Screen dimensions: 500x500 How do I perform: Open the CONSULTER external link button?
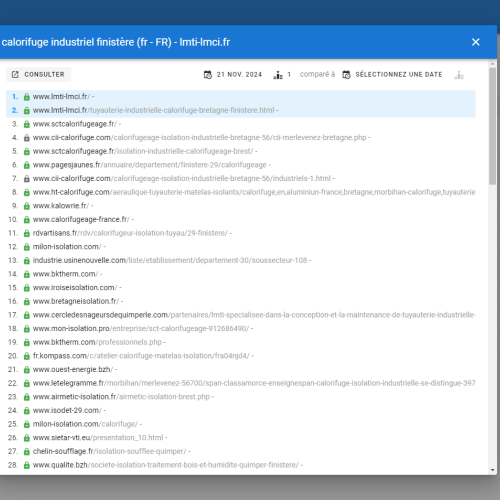pyautogui.click(x=38, y=74)
